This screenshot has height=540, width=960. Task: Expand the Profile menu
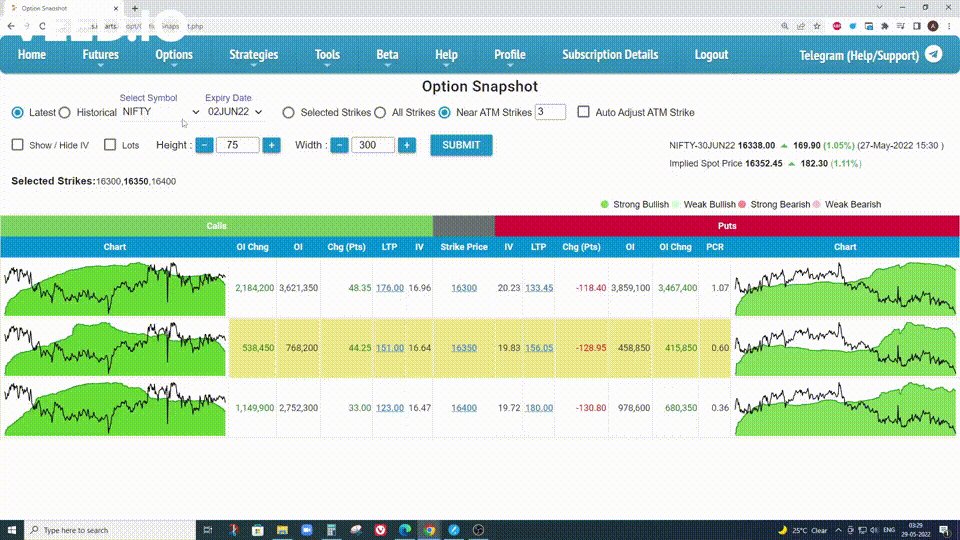click(509, 54)
